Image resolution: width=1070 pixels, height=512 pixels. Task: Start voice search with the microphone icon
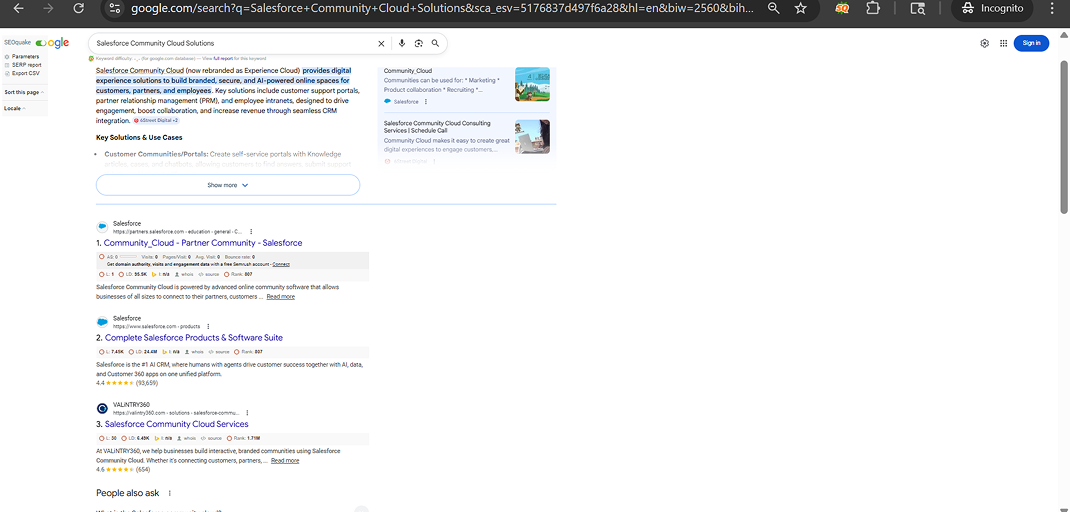coord(402,43)
